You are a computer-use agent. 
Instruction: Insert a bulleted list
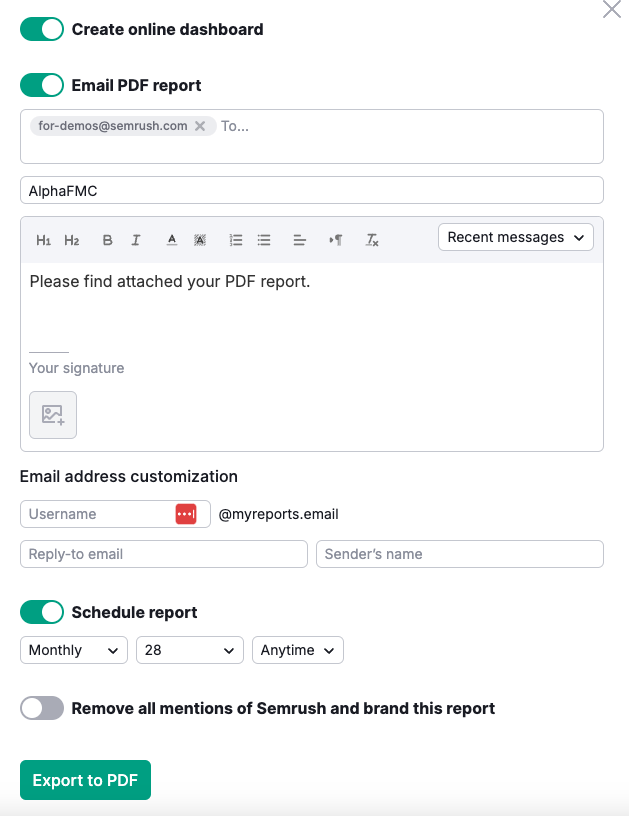(264, 240)
